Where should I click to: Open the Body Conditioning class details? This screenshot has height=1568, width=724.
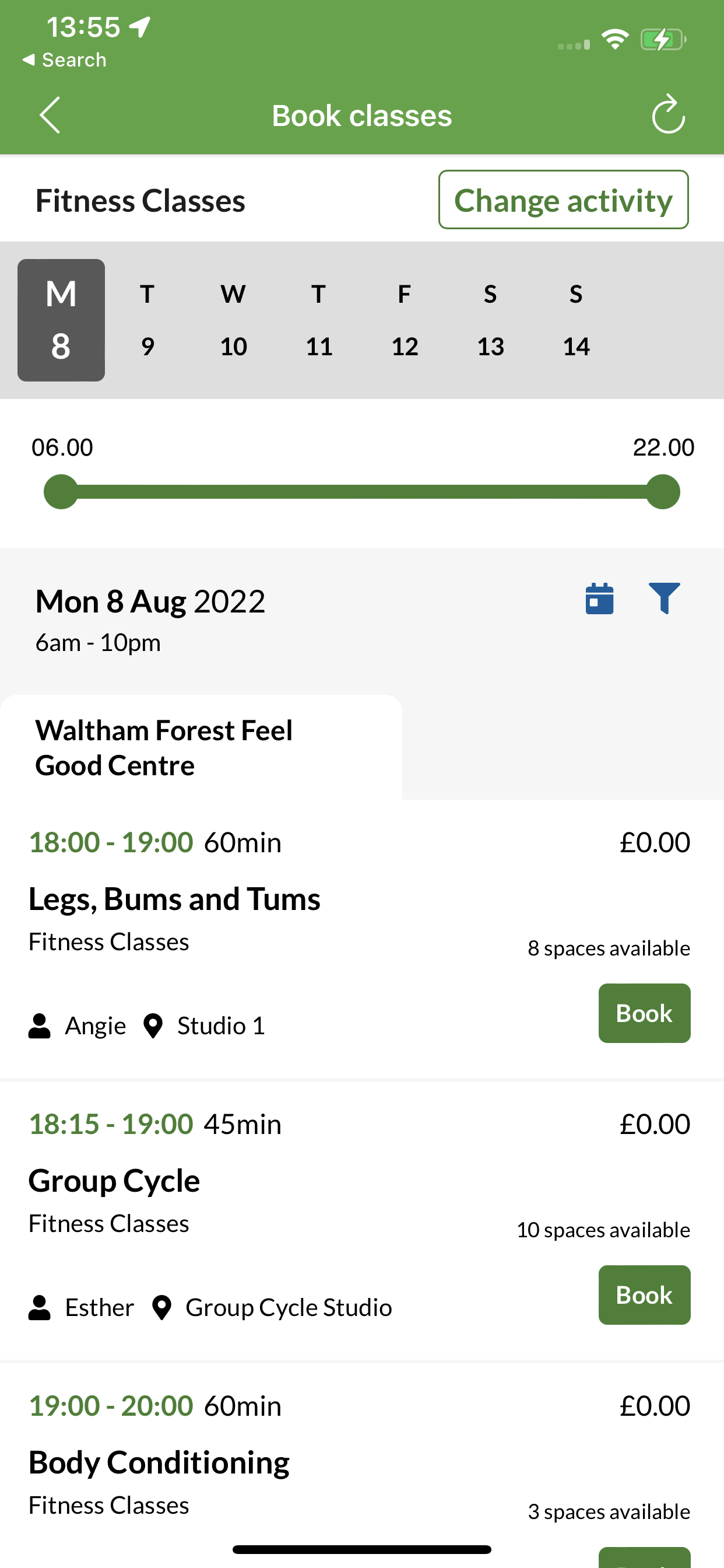pos(159,1462)
